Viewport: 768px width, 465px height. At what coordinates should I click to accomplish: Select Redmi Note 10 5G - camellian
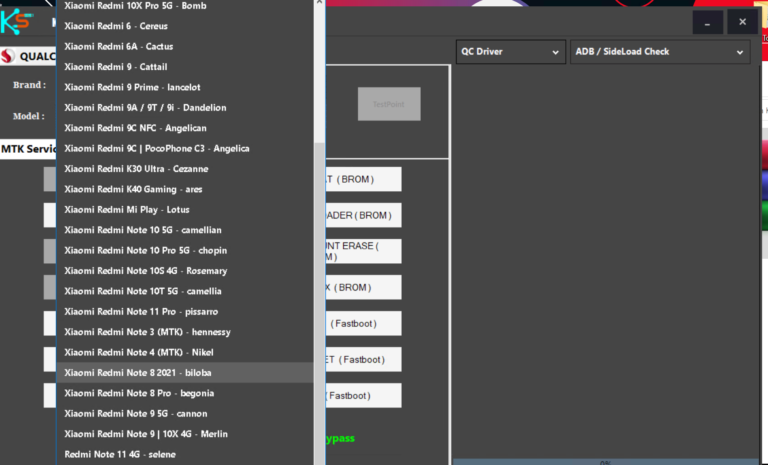pyautogui.click(x=185, y=230)
